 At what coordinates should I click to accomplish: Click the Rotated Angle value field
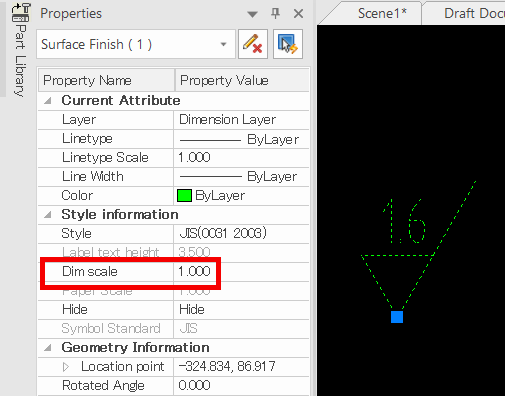click(x=241, y=386)
